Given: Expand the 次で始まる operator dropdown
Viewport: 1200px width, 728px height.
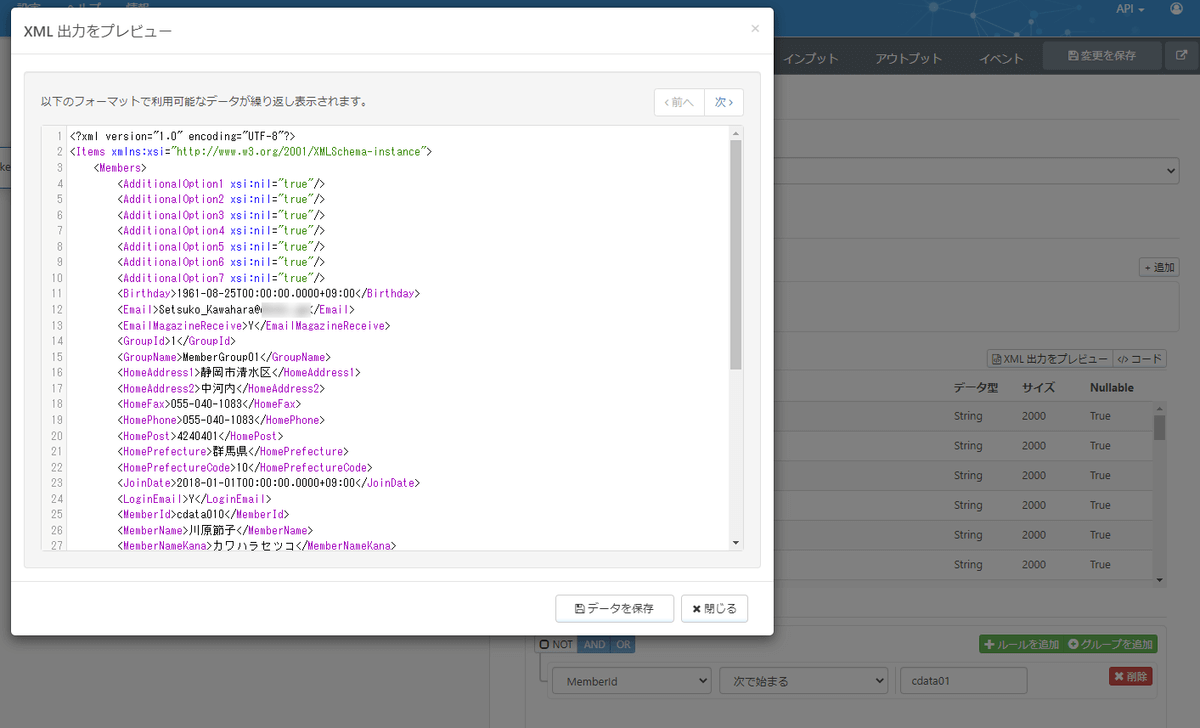Looking at the screenshot, I should coord(803,681).
